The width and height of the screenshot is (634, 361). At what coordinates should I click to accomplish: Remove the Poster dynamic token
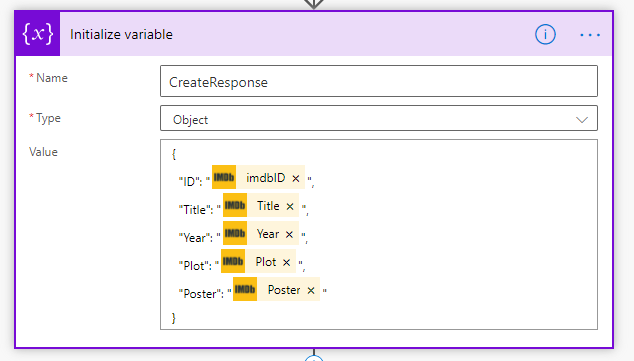[x=311, y=290]
